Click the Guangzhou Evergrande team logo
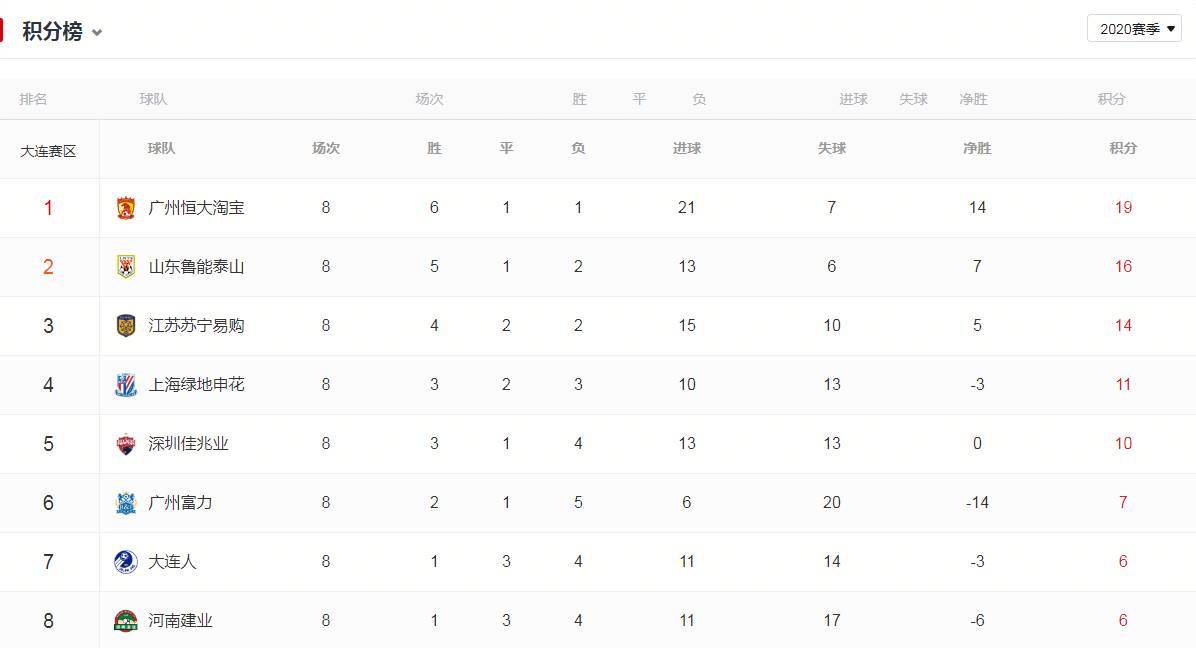Viewport: 1196px width, 648px height. tap(125, 208)
